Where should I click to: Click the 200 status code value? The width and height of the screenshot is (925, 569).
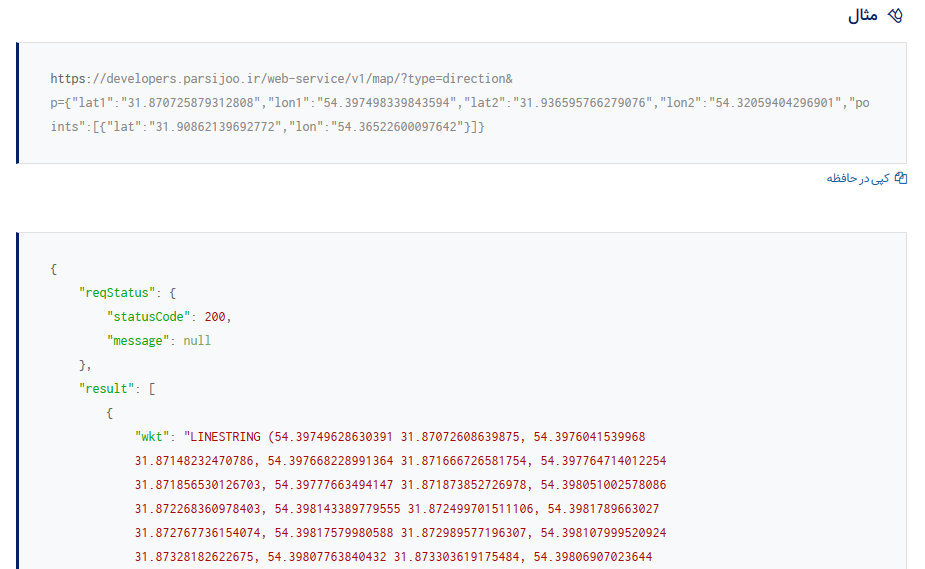[215, 316]
